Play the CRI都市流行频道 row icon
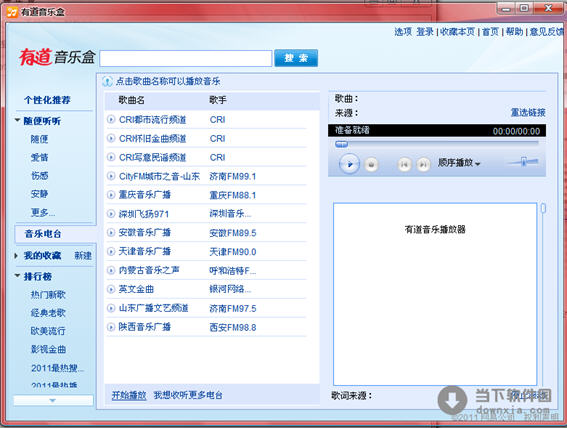This screenshot has width=567, height=428. (x=111, y=120)
